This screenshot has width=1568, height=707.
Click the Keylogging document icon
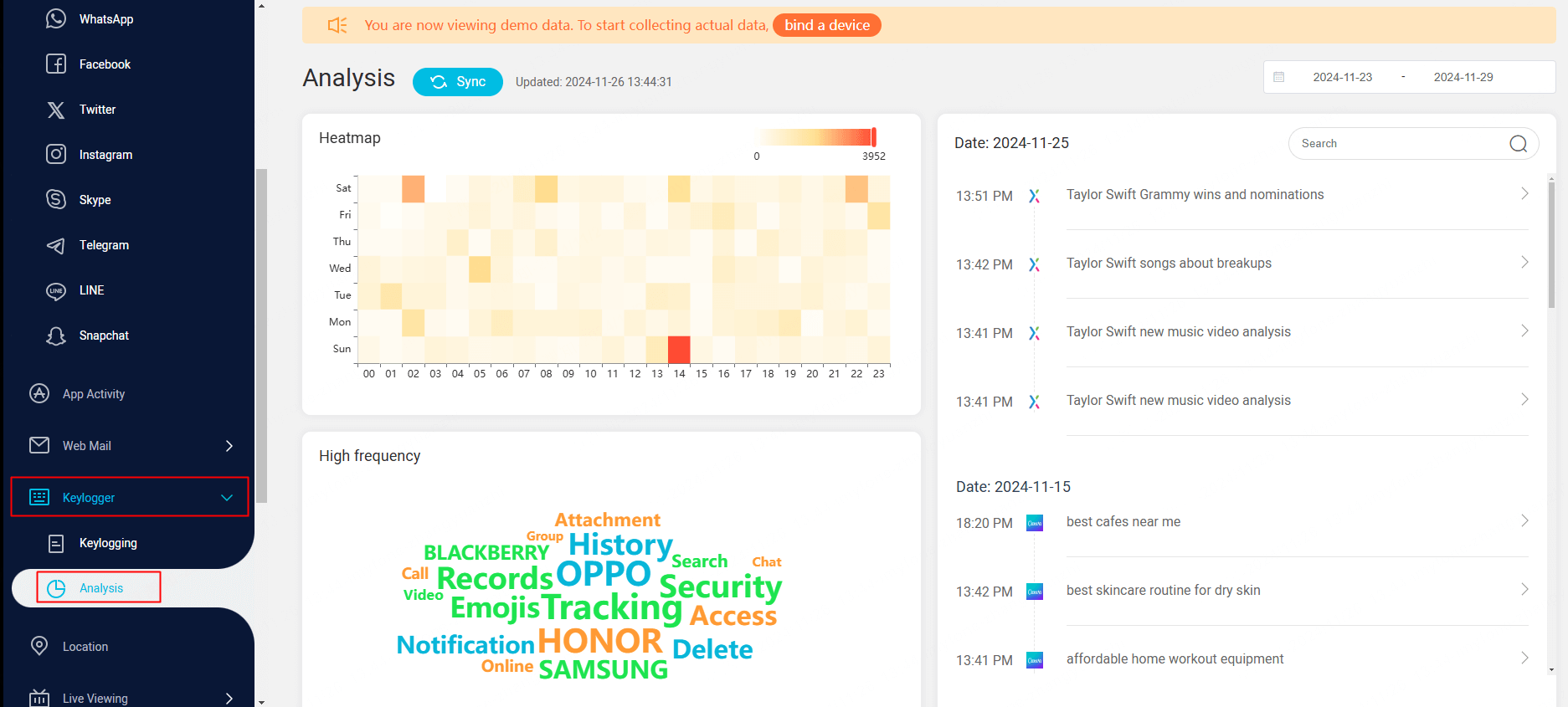pyautogui.click(x=56, y=543)
